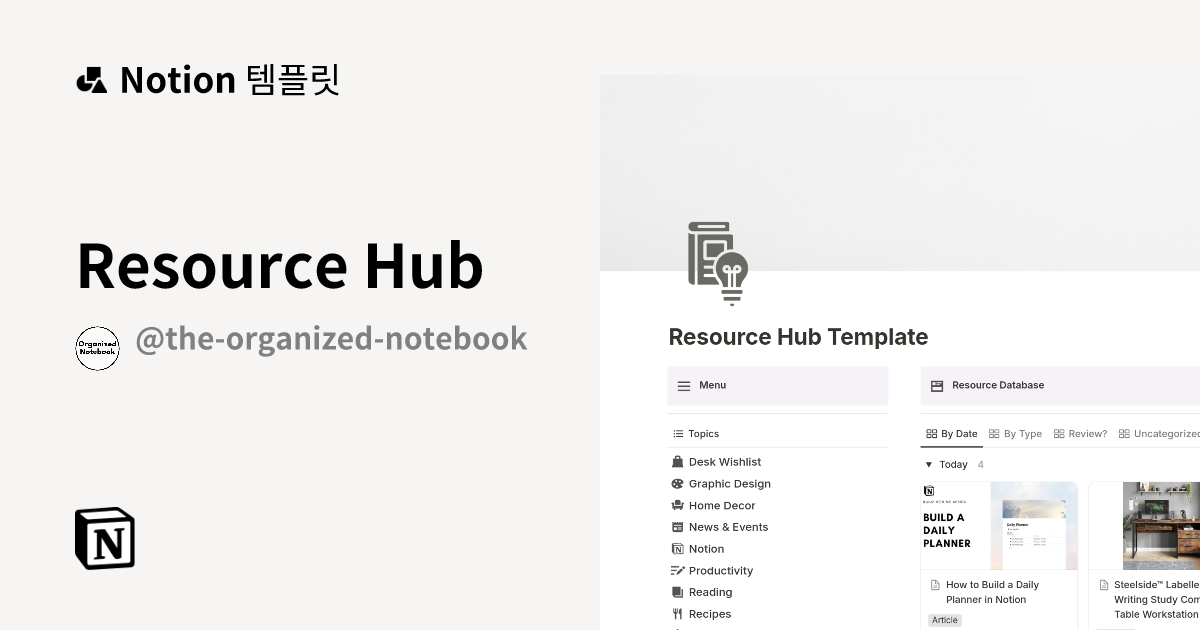The height and width of the screenshot is (630, 1200).
Task: Select the paint palette icon next to Graphic Design
Action: coord(677,483)
